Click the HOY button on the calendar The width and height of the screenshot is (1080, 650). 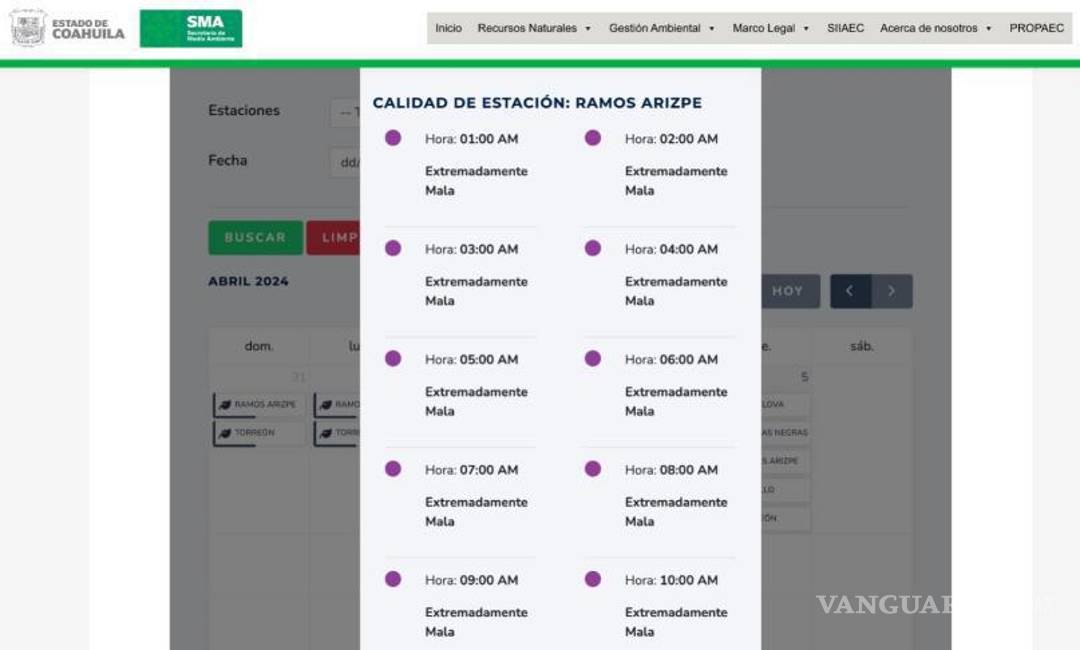pos(789,291)
